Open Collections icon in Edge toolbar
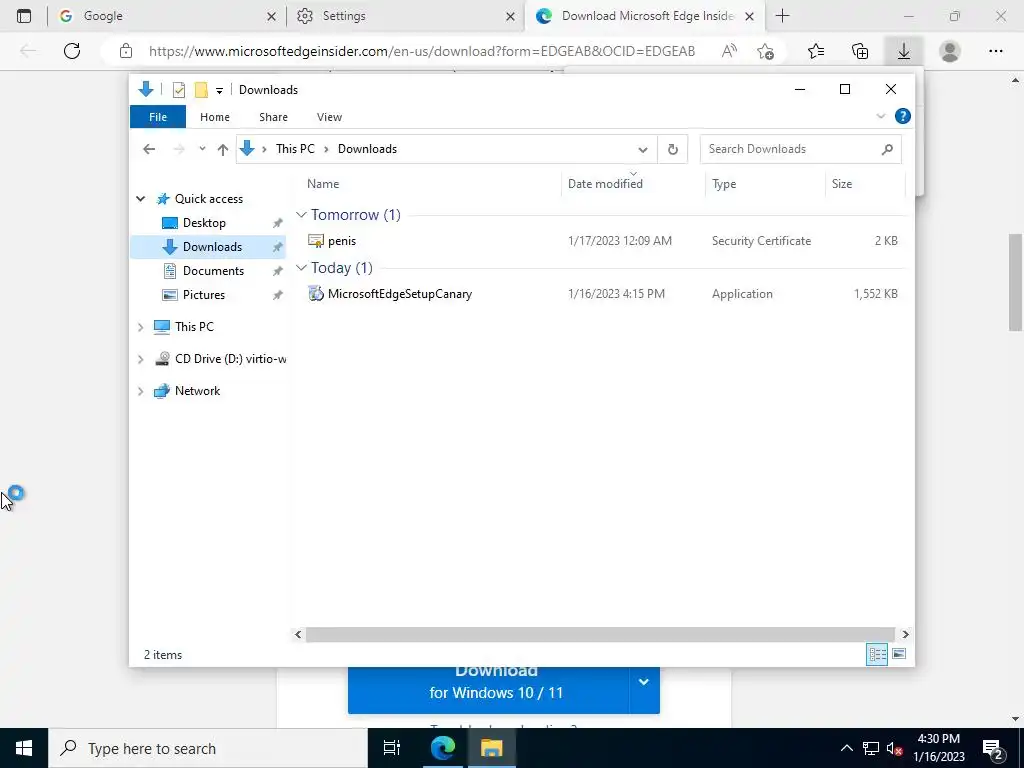This screenshot has width=1024, height=768. [860, 51]
